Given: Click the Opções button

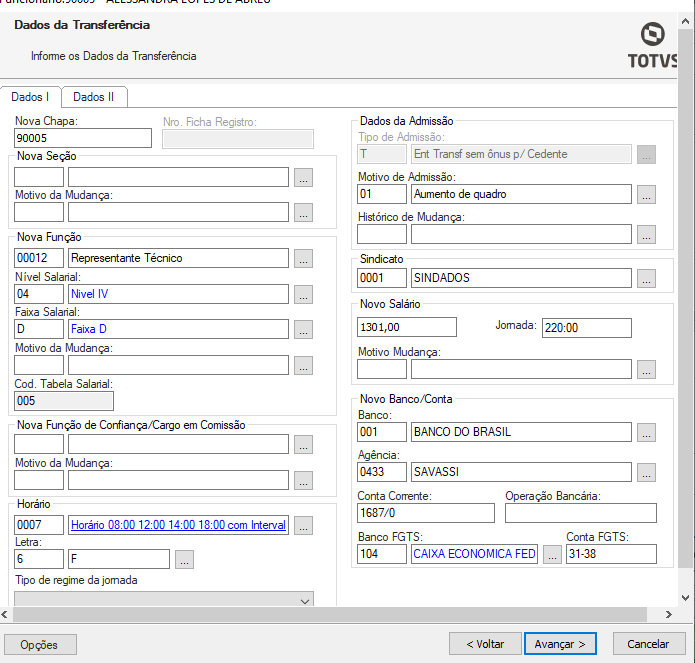Looking at the screenshot, I should pyautogui.click(x=40, y=644).
